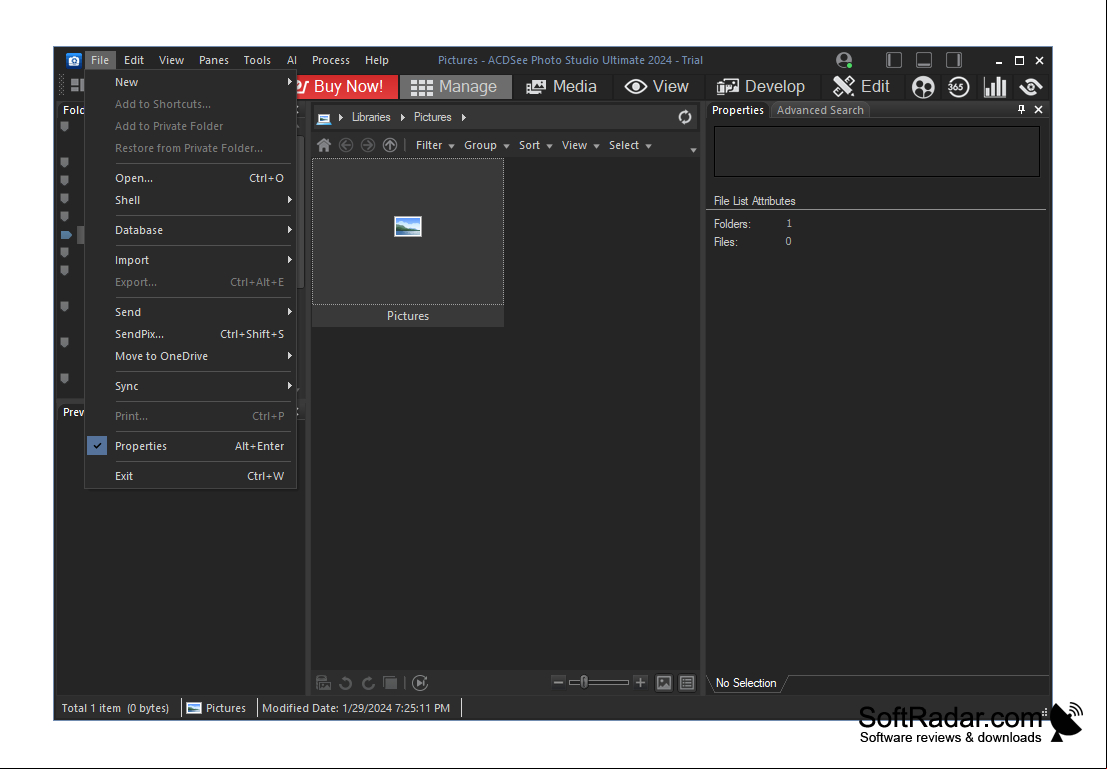Click the computer icon in breadcrumb
Viewport: 1107px width, 769px height.
pos(324,118)
